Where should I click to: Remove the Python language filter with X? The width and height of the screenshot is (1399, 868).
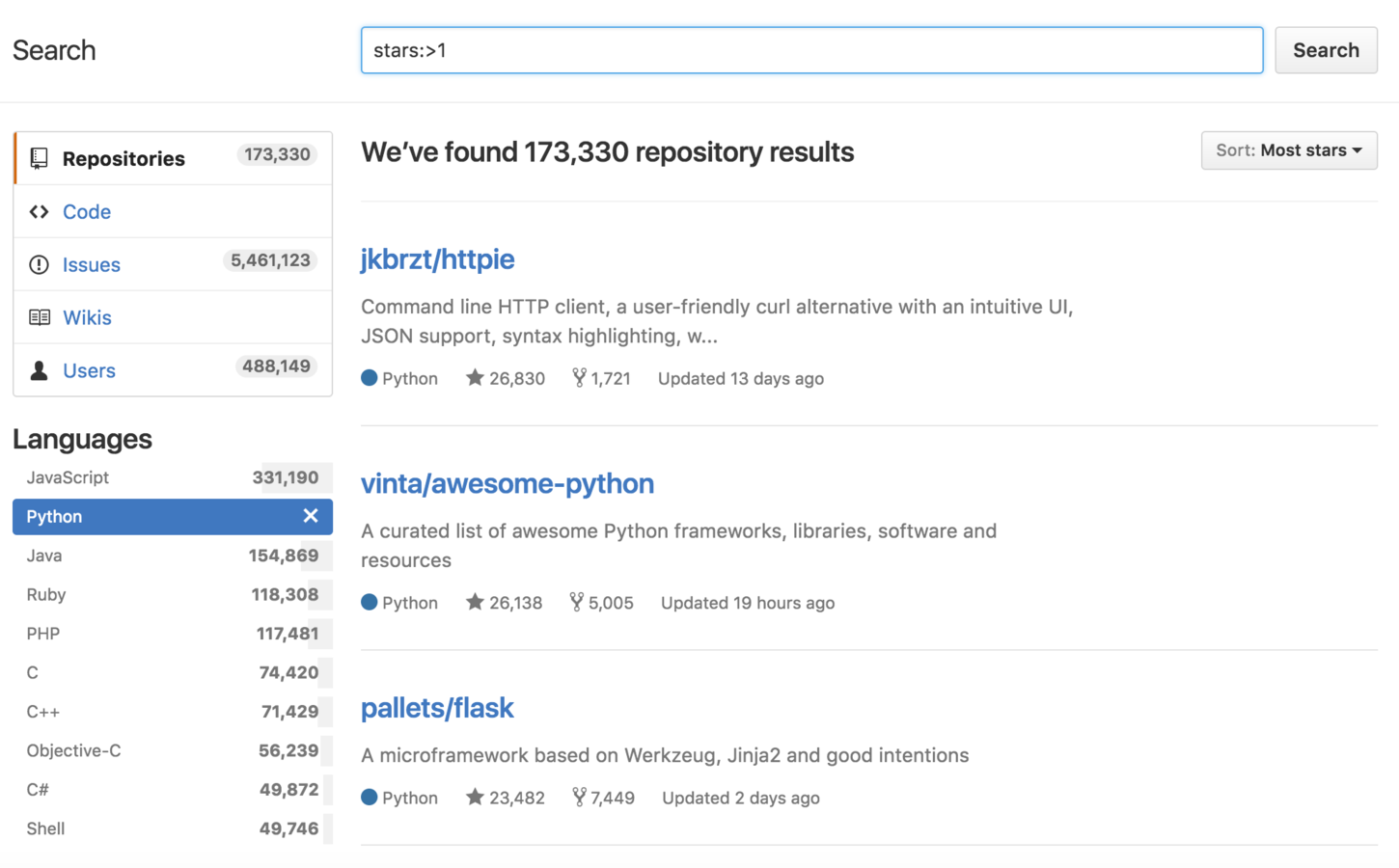311,516
